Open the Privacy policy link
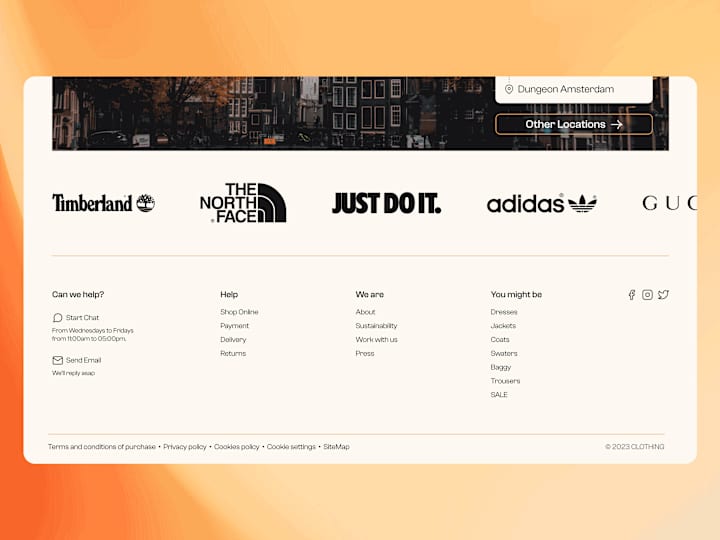This screenshot has height=540, width=720. pyautogui.click(x=185, y=446)
